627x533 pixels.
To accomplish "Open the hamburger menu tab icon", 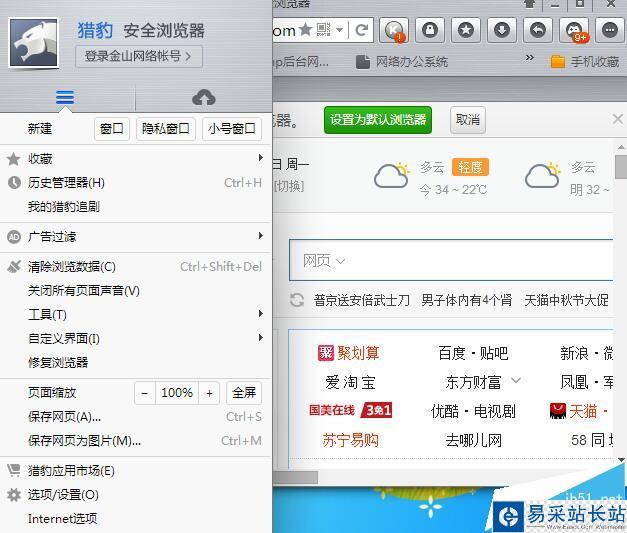I will coord(65,97).
